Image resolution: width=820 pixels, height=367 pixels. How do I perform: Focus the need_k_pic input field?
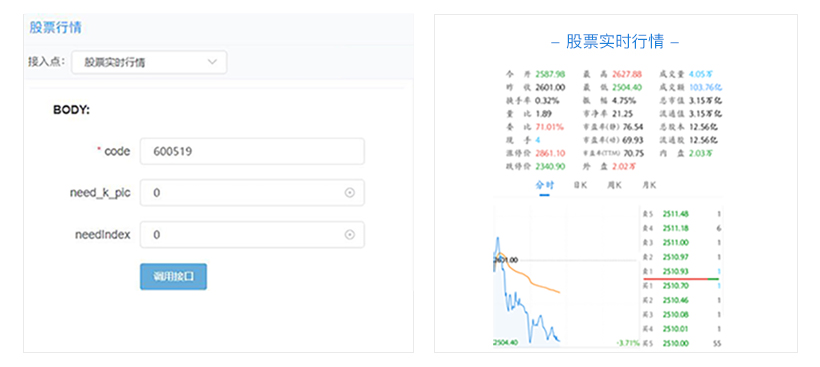(252, 193)
